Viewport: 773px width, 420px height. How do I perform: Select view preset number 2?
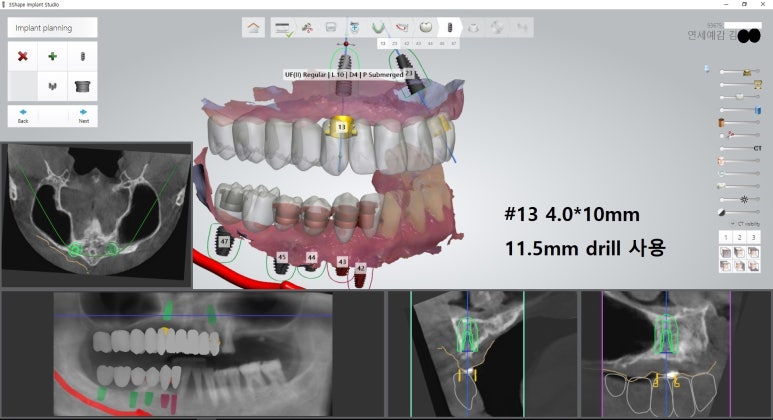pyautogui.click(x=739, y=237)
